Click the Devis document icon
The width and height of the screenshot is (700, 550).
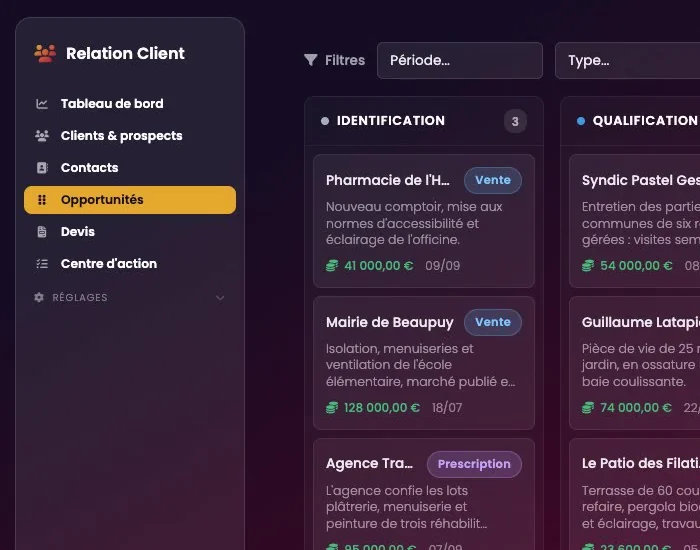[42, 232]
